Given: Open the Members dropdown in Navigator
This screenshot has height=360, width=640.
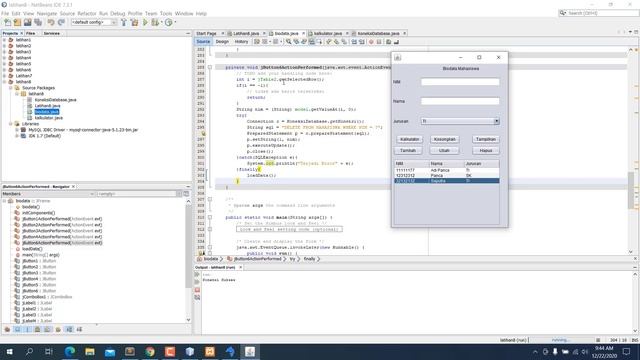Looking at the screenshot, I should [x=48, y=194].
